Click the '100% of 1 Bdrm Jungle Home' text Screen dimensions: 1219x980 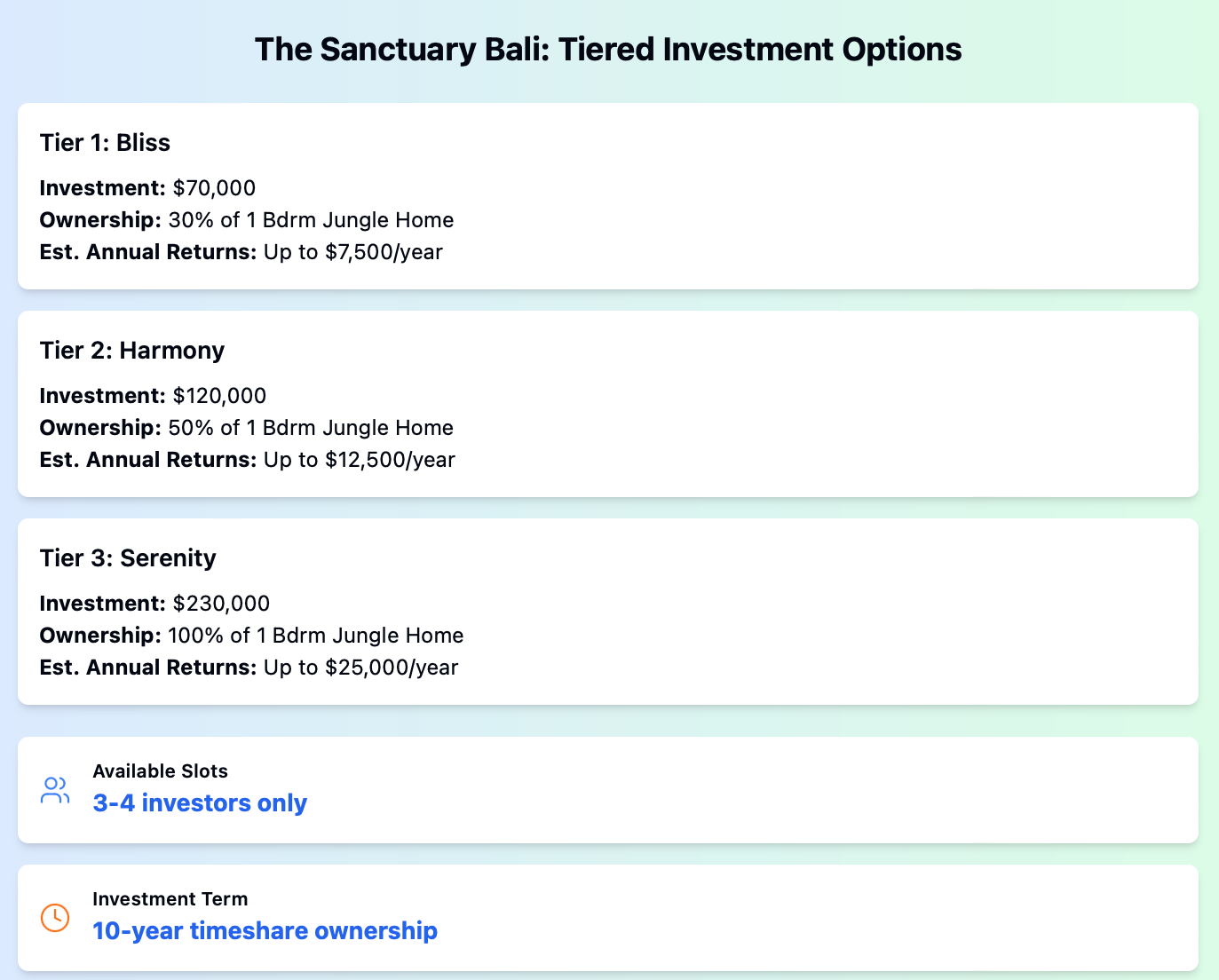(316, 636)
